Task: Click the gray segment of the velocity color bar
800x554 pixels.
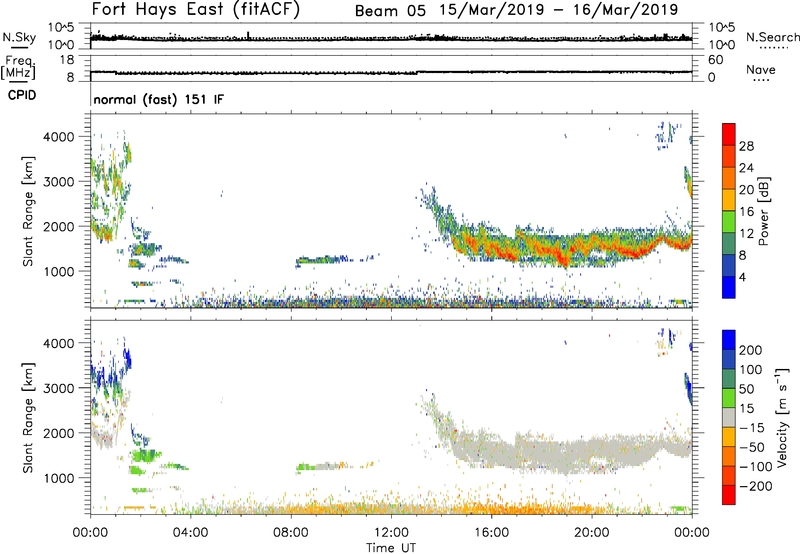Action: [x=729, y=417]
